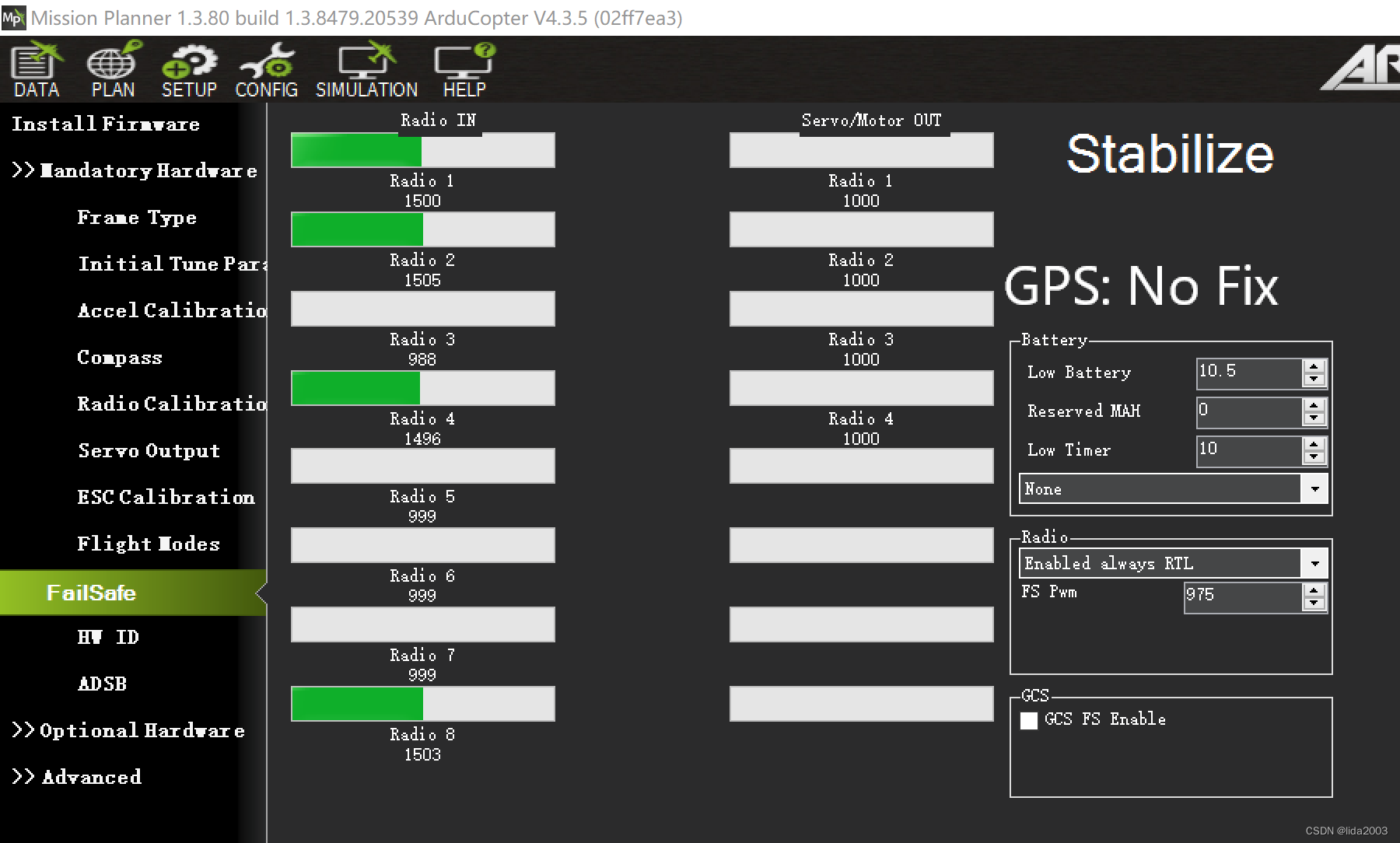The image size is (1400, 843).
Task: Click the Radio 1 input bar at 1500
Action: click(x=423, y=150)
